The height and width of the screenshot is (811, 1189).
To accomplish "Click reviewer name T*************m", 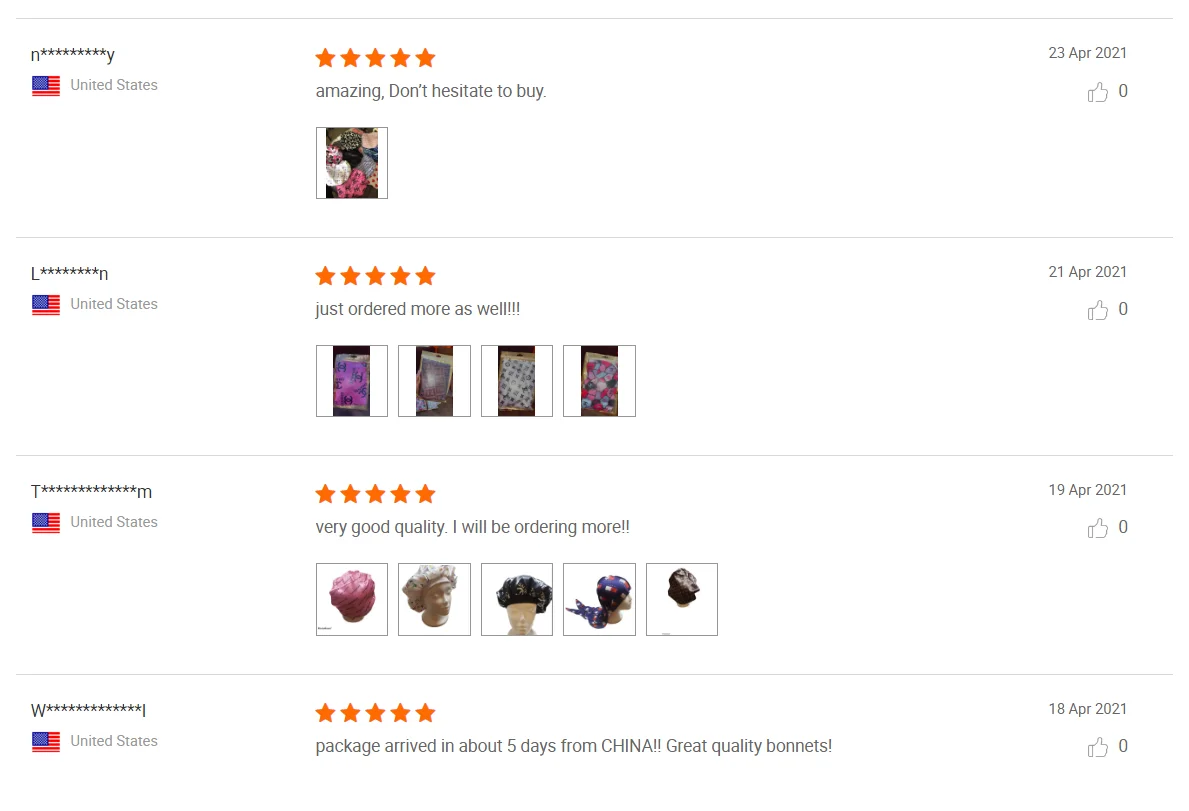I will 92,491.
